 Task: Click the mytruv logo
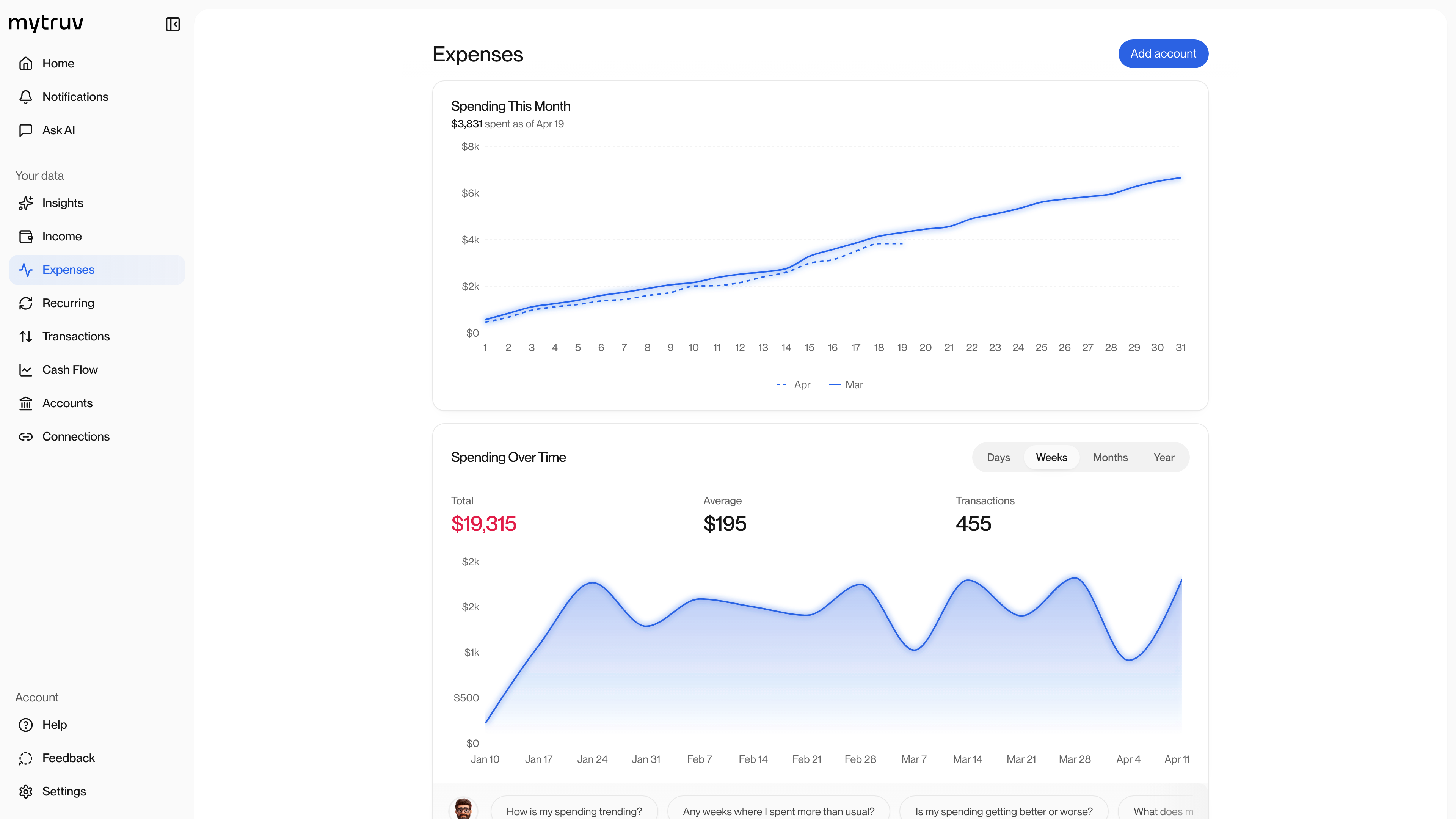46,23
